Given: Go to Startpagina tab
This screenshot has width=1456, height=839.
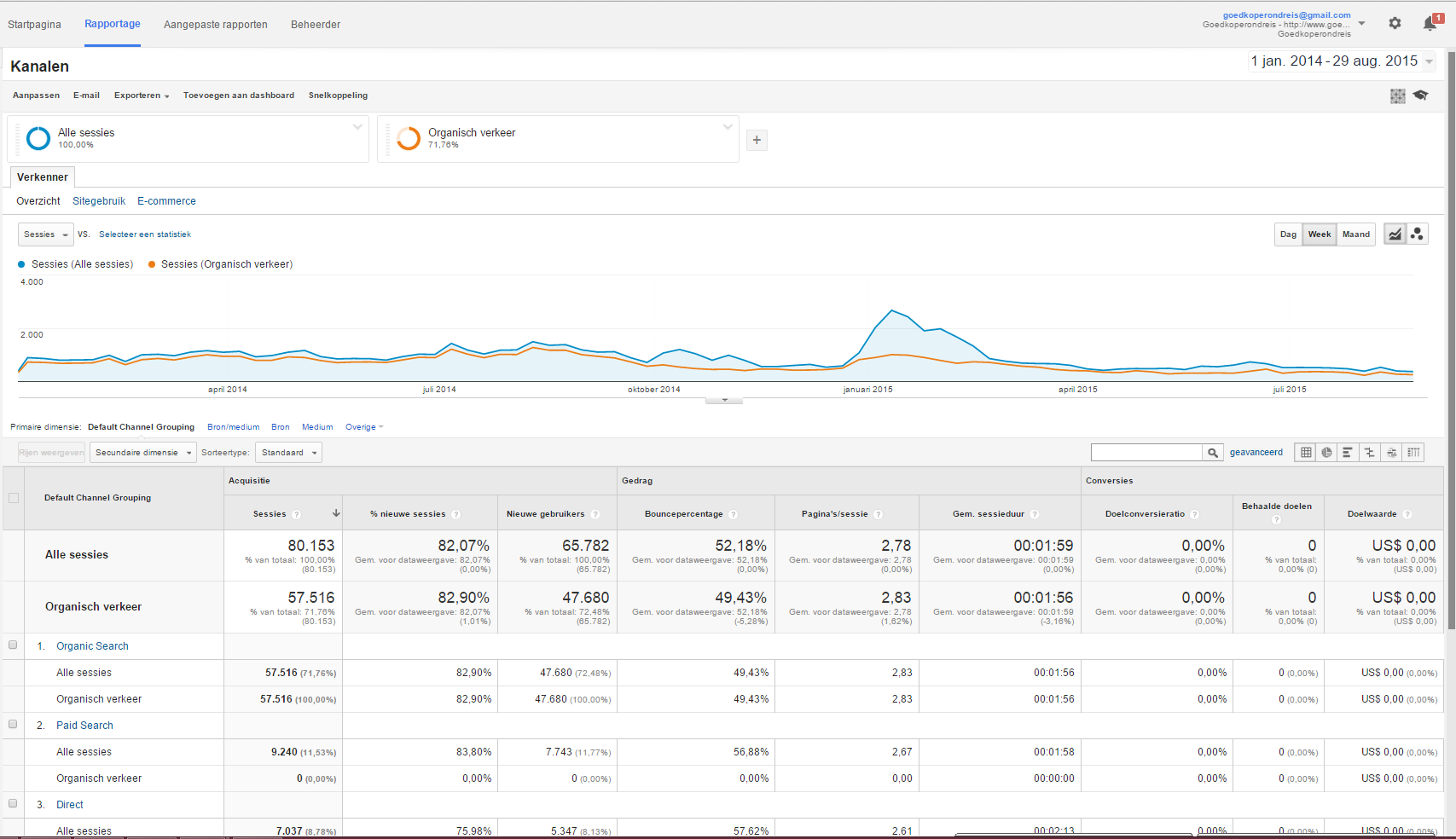Looking at the screenshot, I should click(x=34, y=25).
